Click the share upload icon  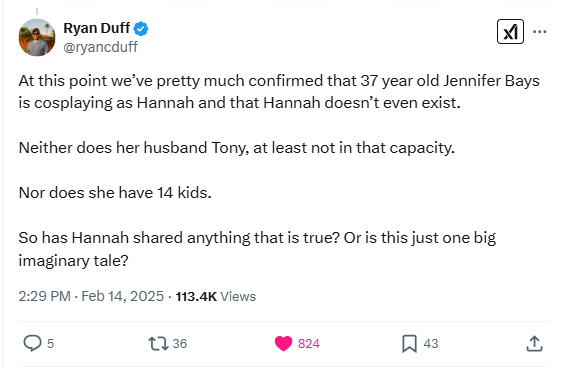[535, 343]
